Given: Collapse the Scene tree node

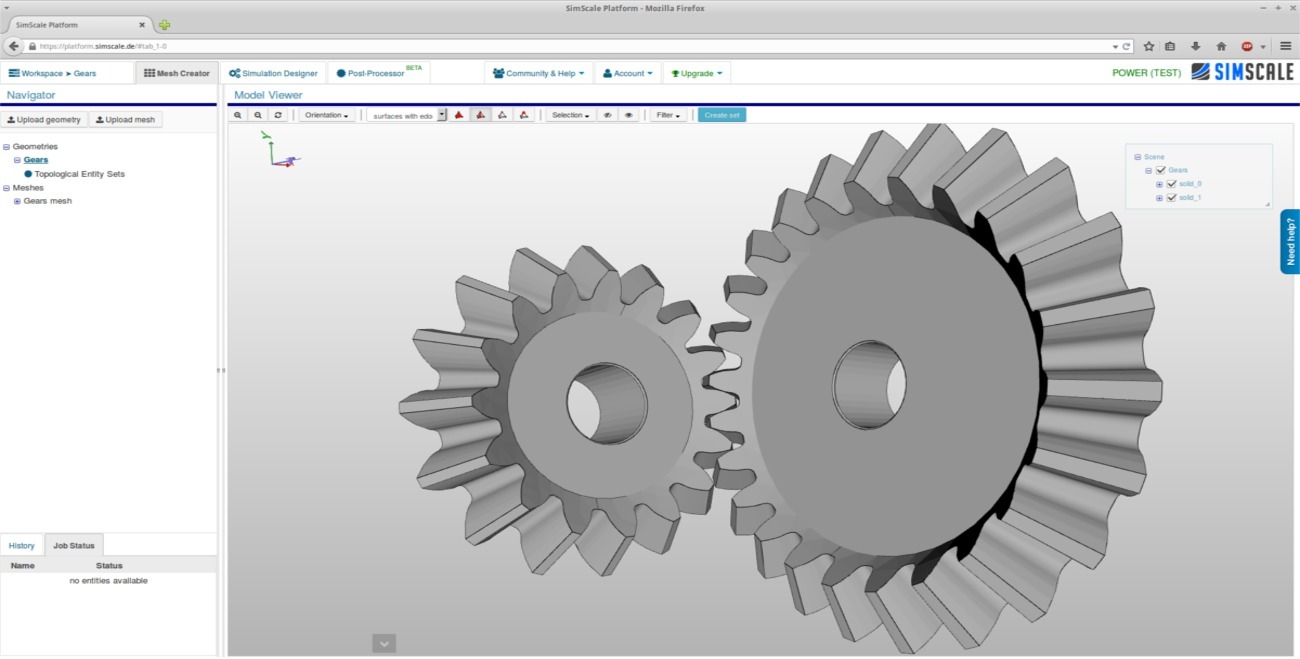Looking at the screenshot, I should 1137,156.
